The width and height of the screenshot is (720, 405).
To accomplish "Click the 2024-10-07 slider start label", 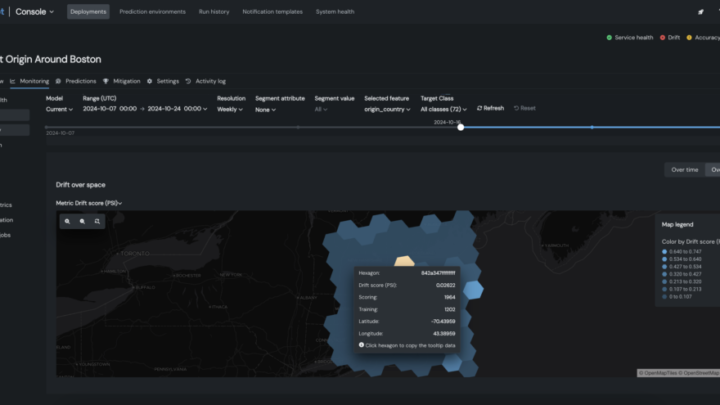I will pyautogui.click(x=60, y=133).
